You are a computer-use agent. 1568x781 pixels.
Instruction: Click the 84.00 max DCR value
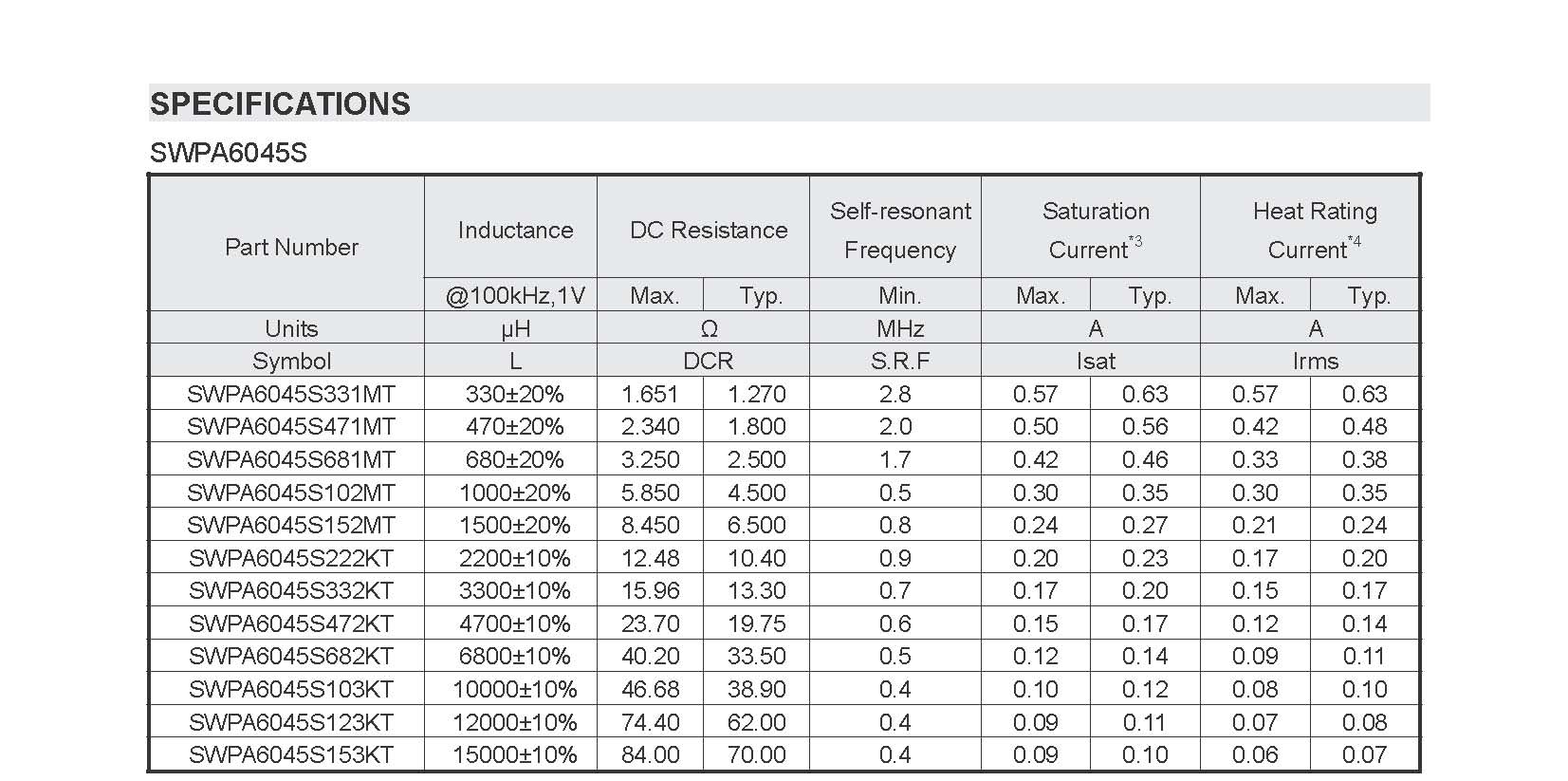(651, 754)
